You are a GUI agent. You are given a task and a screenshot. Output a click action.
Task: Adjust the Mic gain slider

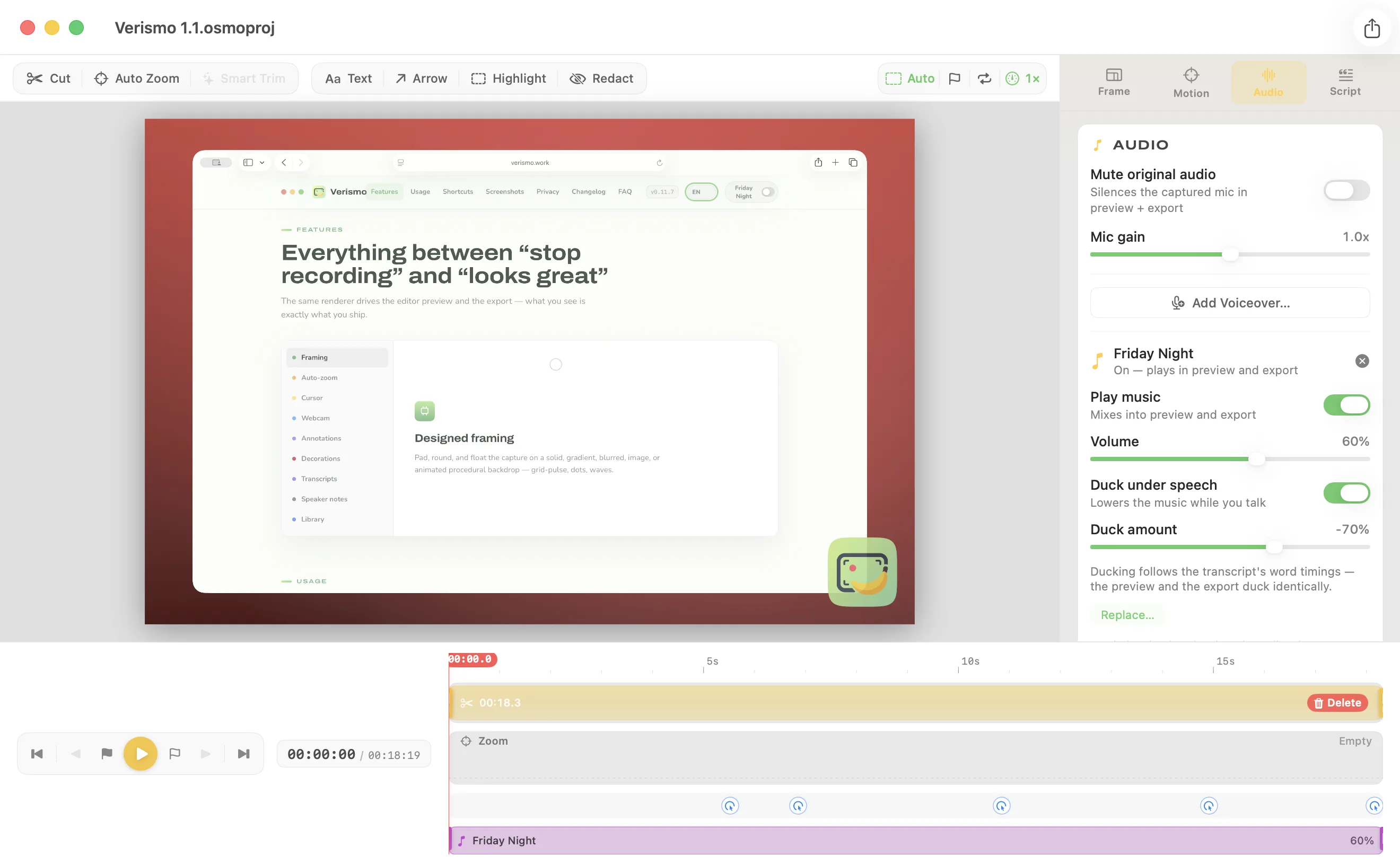pyautogui.click(x=1229, y=254)
